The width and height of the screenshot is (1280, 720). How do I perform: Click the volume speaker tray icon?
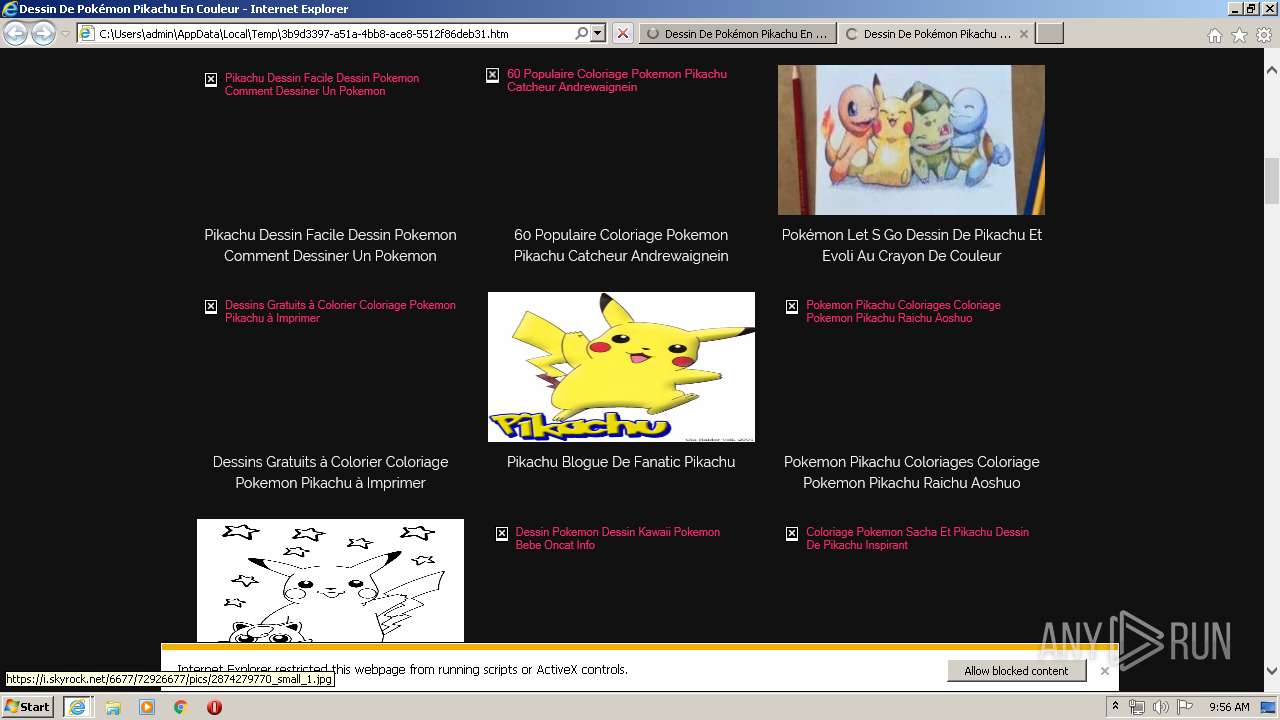(x=1161, y=707)
